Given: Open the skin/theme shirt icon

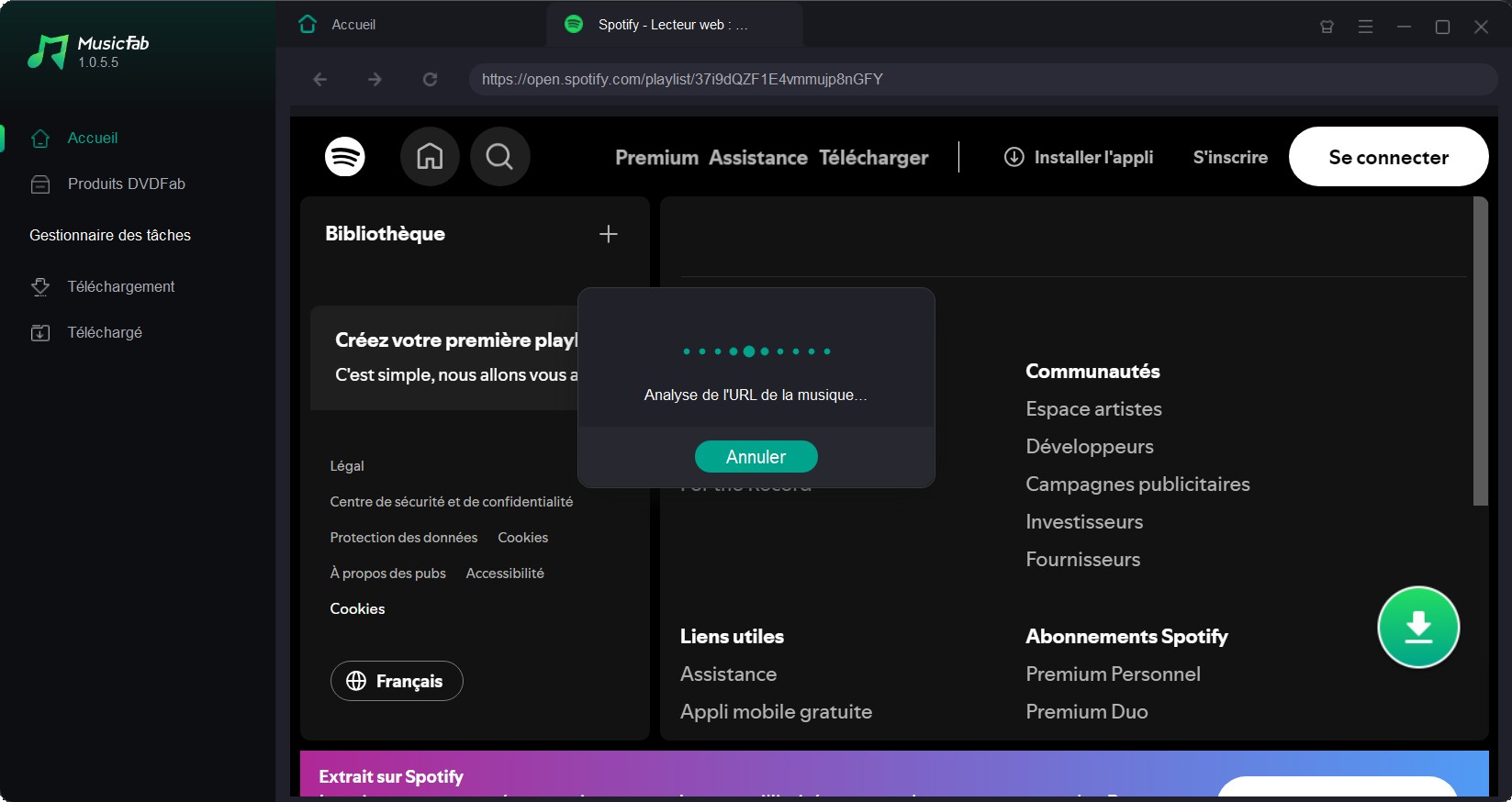Looking at the screenshot, I should [x=1327, y=27].
